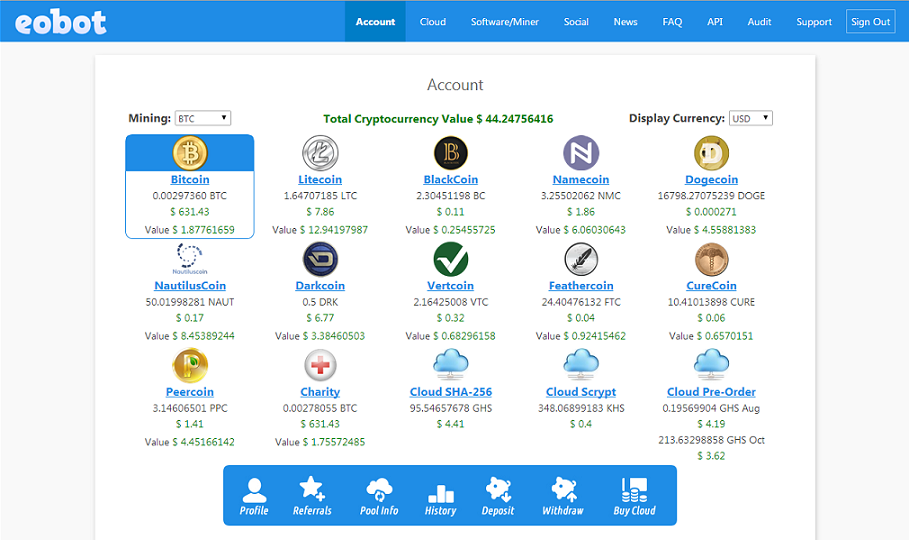This screenshot has width=909, height=540.
Task: Follow the Litecoin link
Action: pyautogui.click(x=320, y=180)
